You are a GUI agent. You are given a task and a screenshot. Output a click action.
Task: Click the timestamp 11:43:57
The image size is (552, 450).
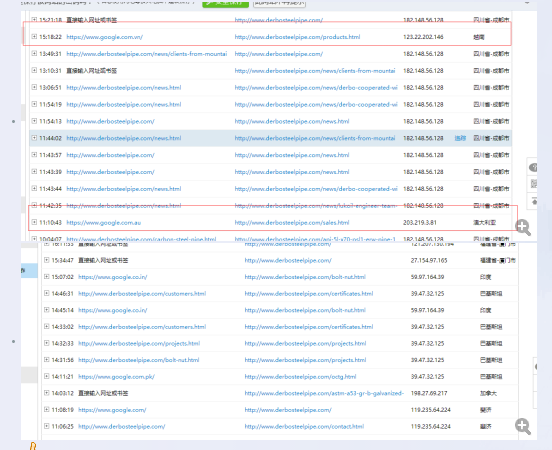(x=50, y=155)
